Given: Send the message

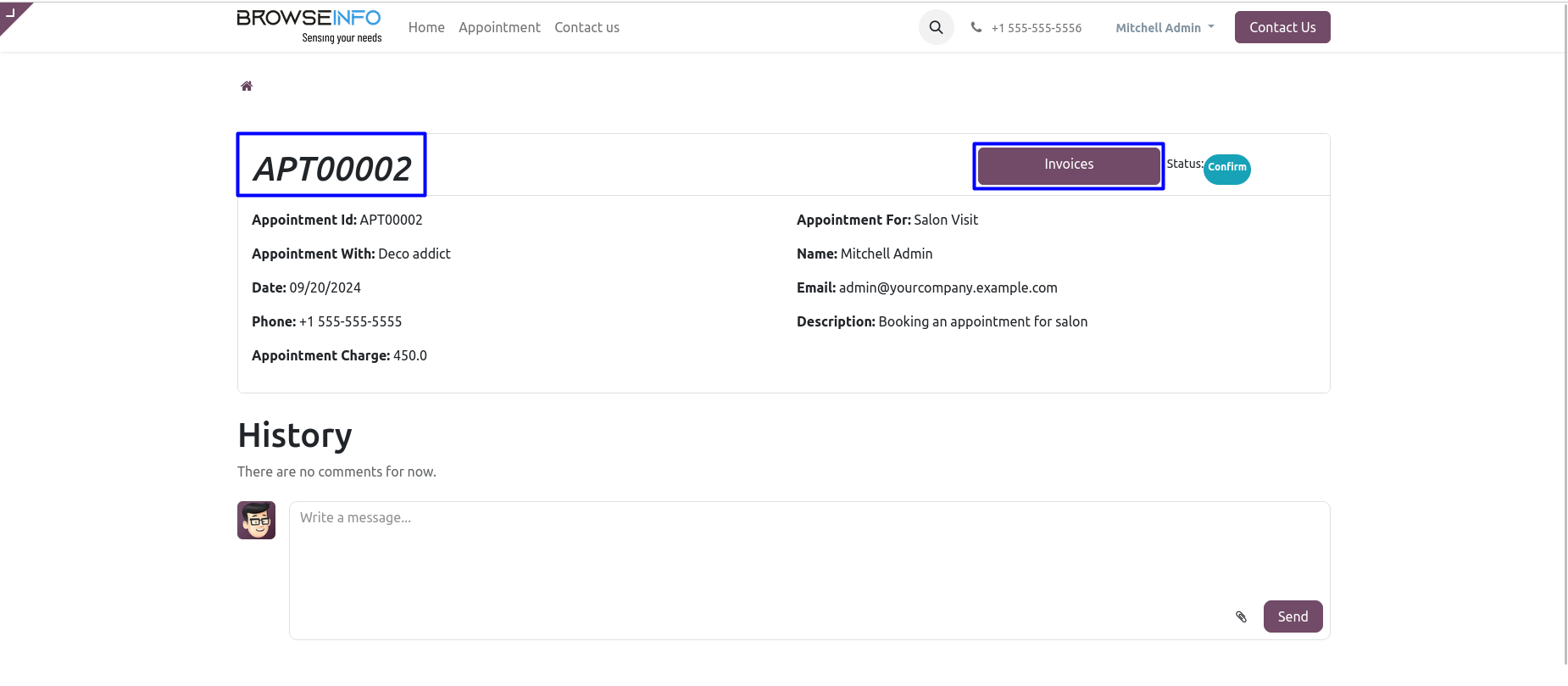Looking at the screenshot, I should 1292,616.
